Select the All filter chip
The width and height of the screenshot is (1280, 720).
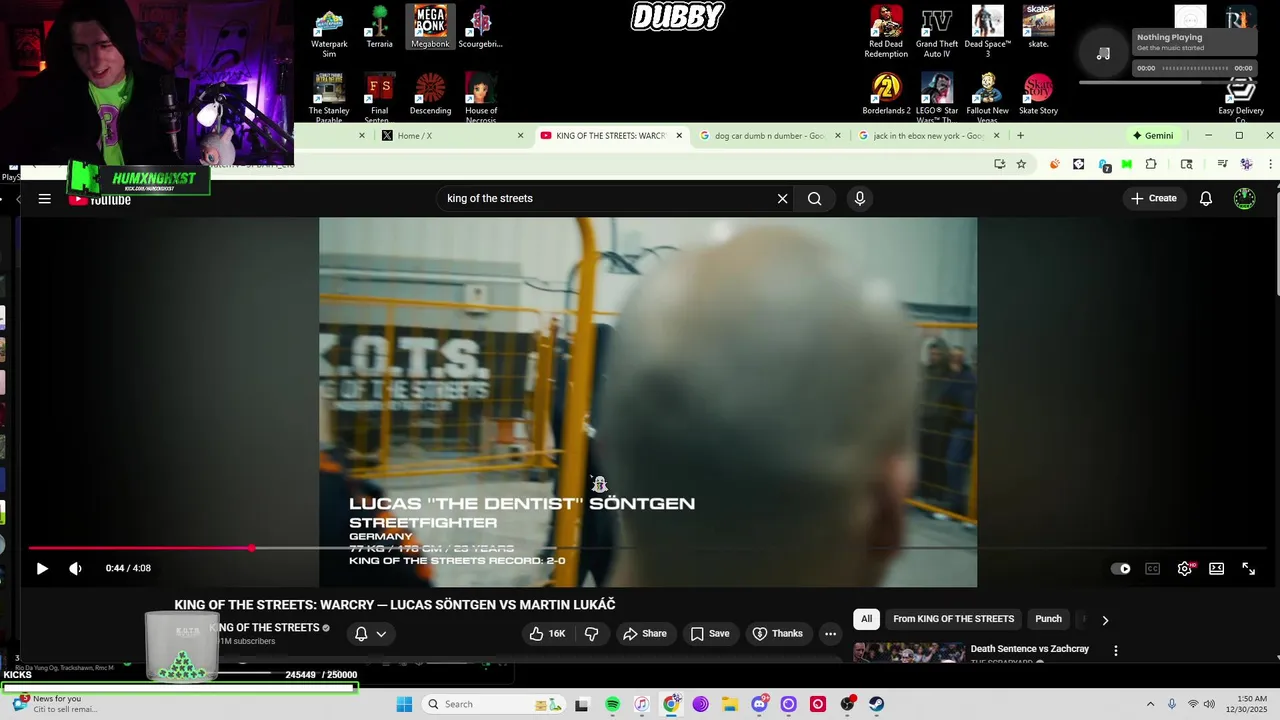tap(866, 619)
